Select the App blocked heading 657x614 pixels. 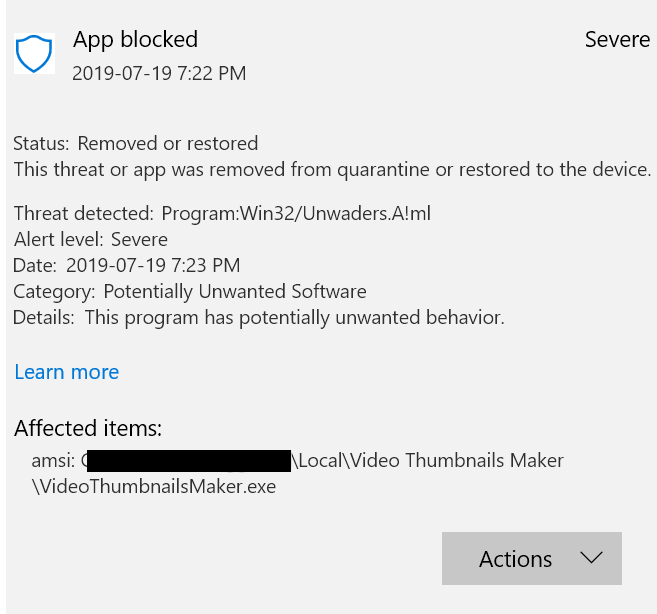[x=135, y=39]
